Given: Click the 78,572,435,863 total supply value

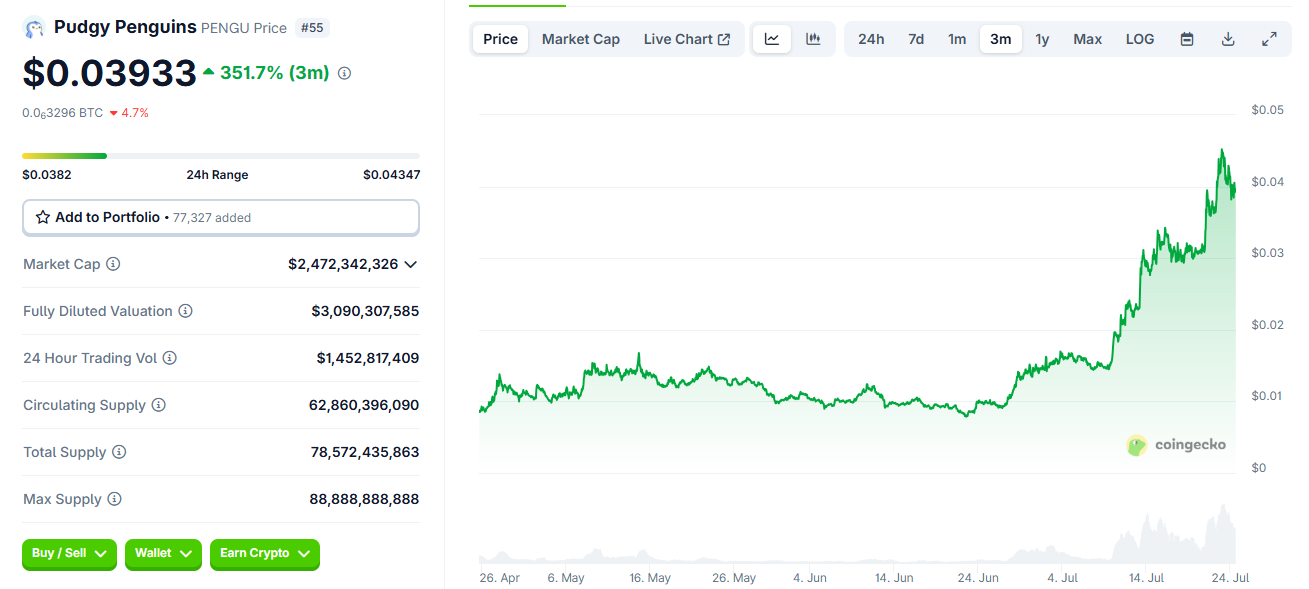Looking at the screenshot, I should (x=365, y=452).
